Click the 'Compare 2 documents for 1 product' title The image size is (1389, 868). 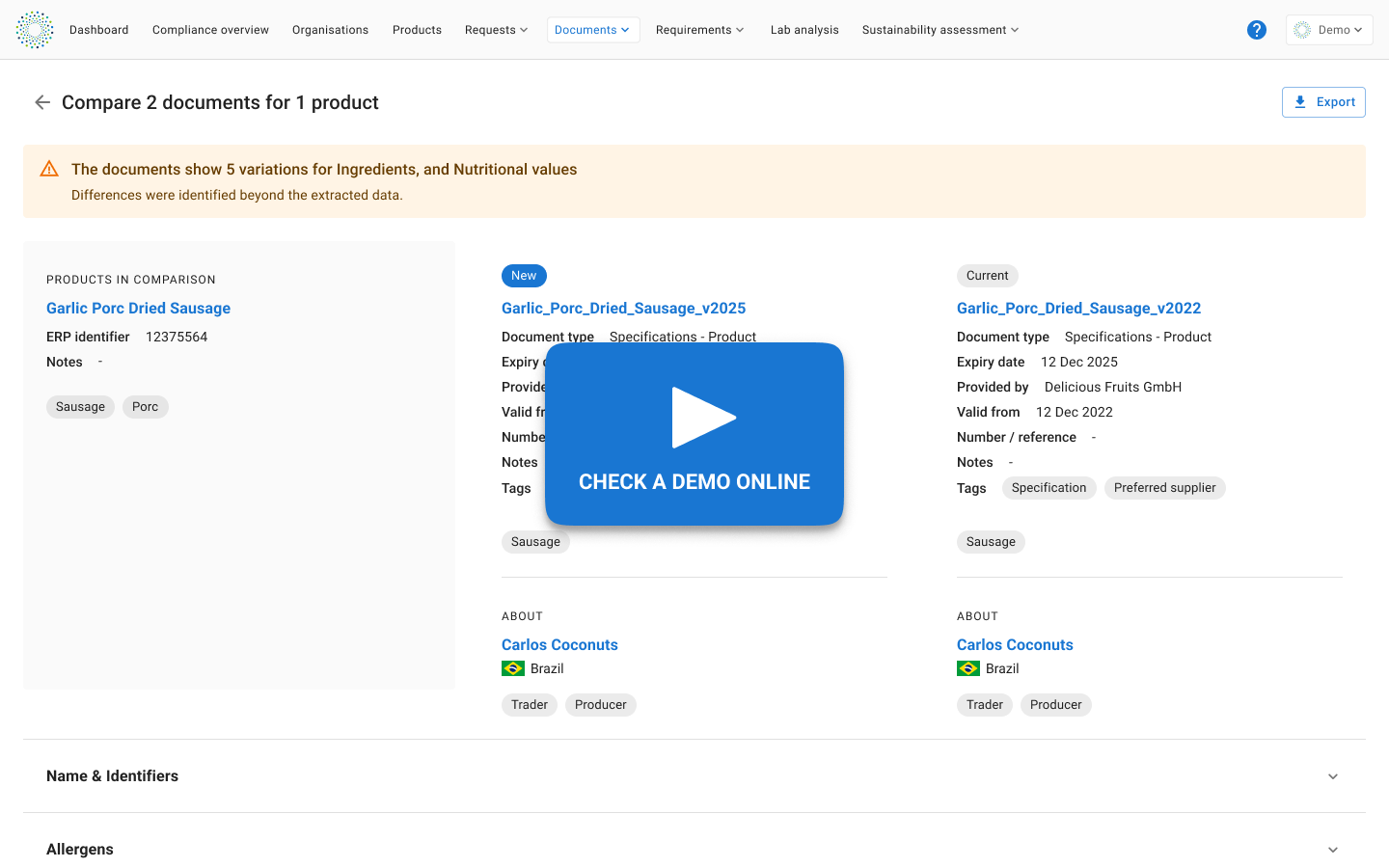pos(220,102)
